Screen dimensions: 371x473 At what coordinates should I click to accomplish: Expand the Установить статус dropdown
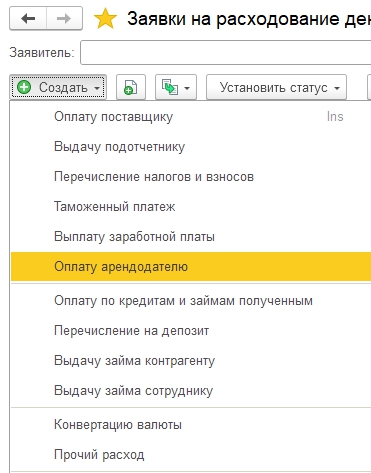(x=276, y=87)
